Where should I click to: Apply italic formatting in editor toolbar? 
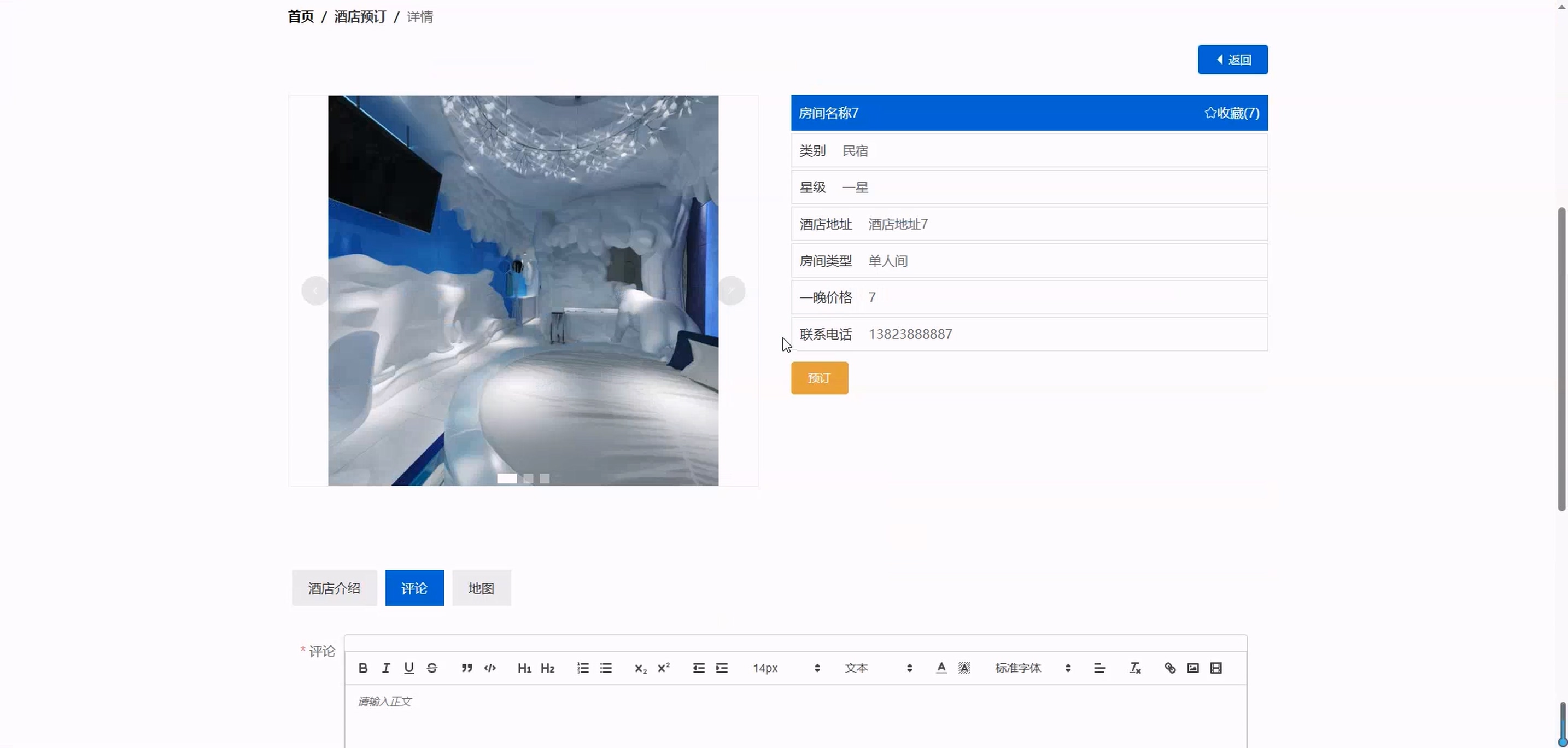(386, 668)
